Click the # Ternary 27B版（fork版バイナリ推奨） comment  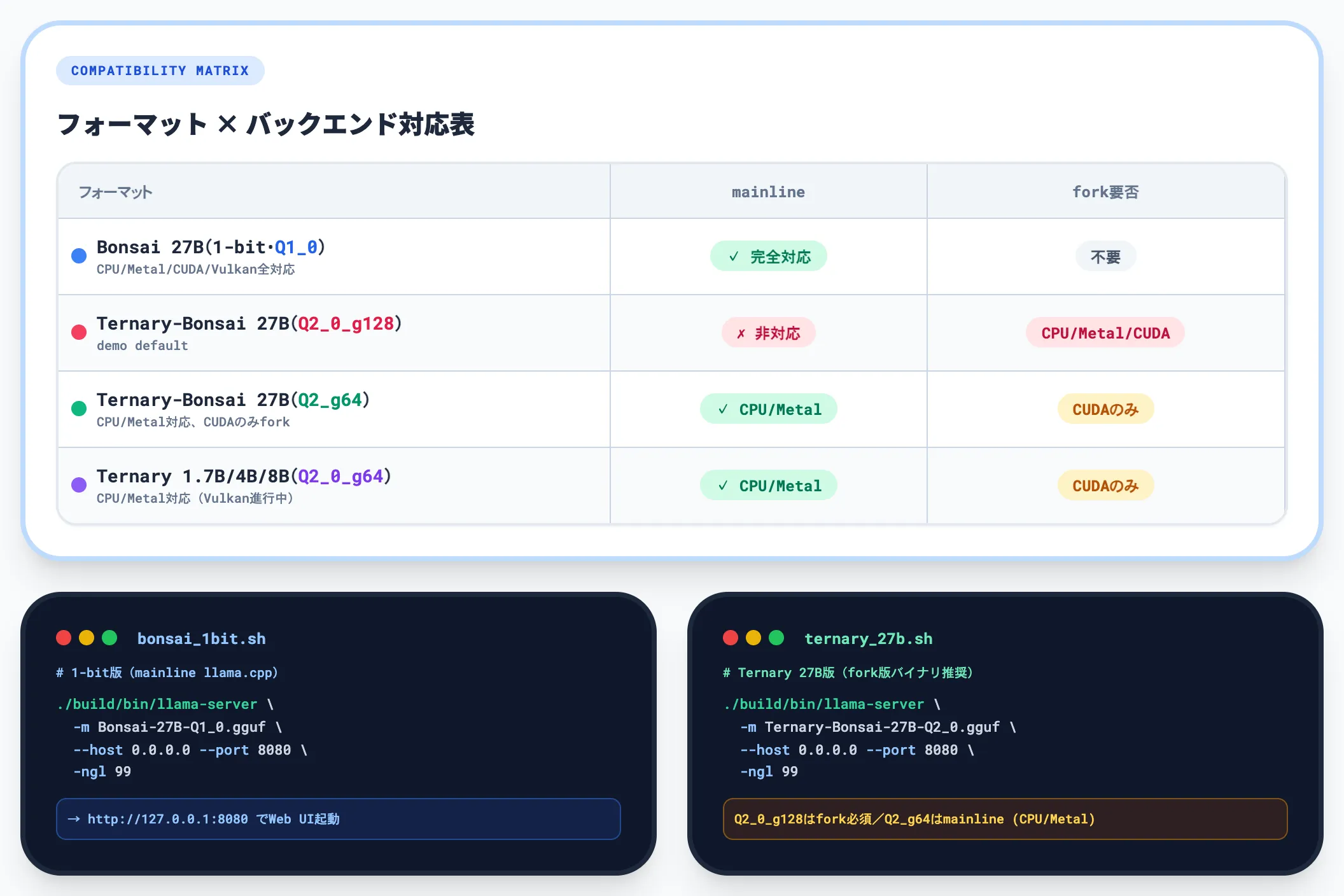(848, 673)
